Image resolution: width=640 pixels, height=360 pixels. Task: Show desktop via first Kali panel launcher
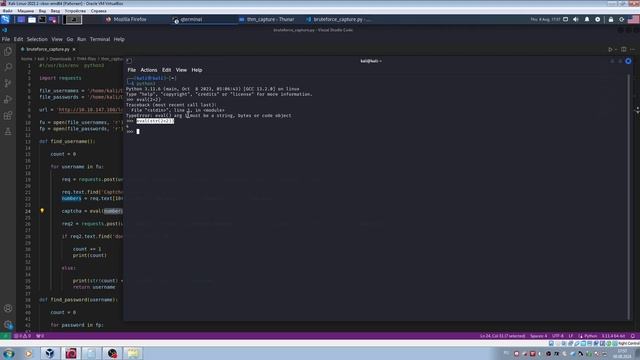(21, 19)
